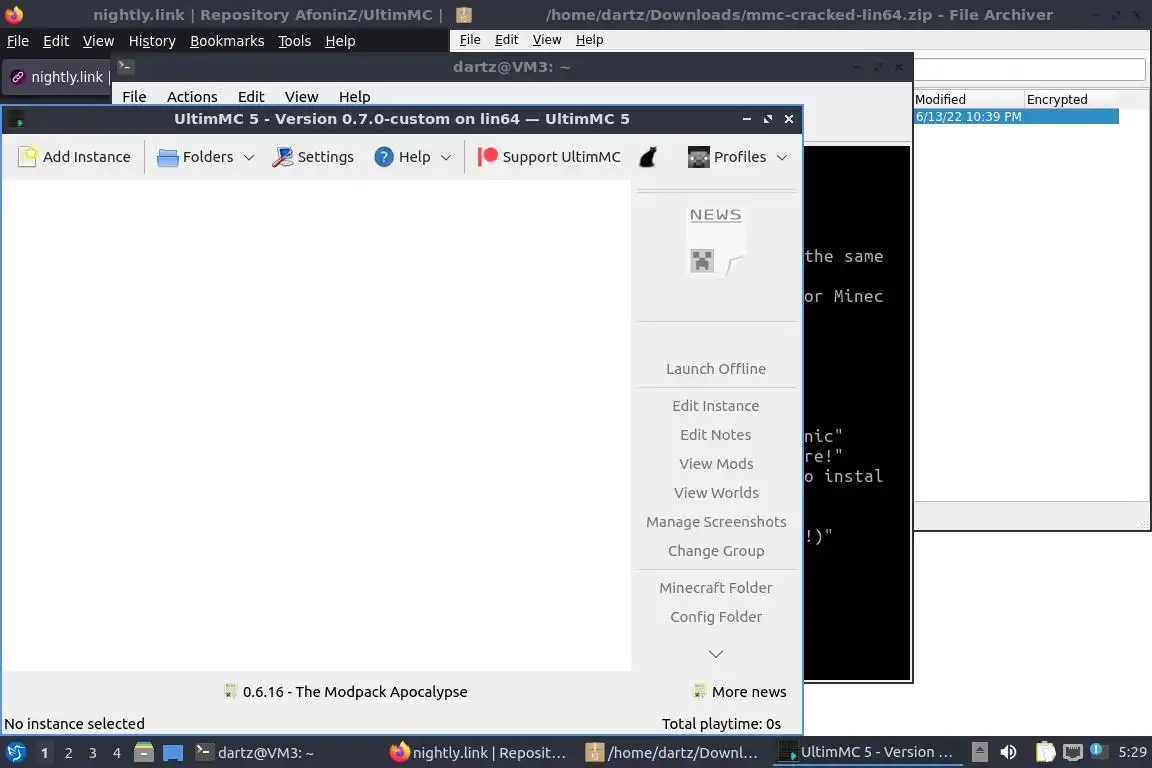
Task: Expand more instance actions chevron
Action: coord(716,654)
